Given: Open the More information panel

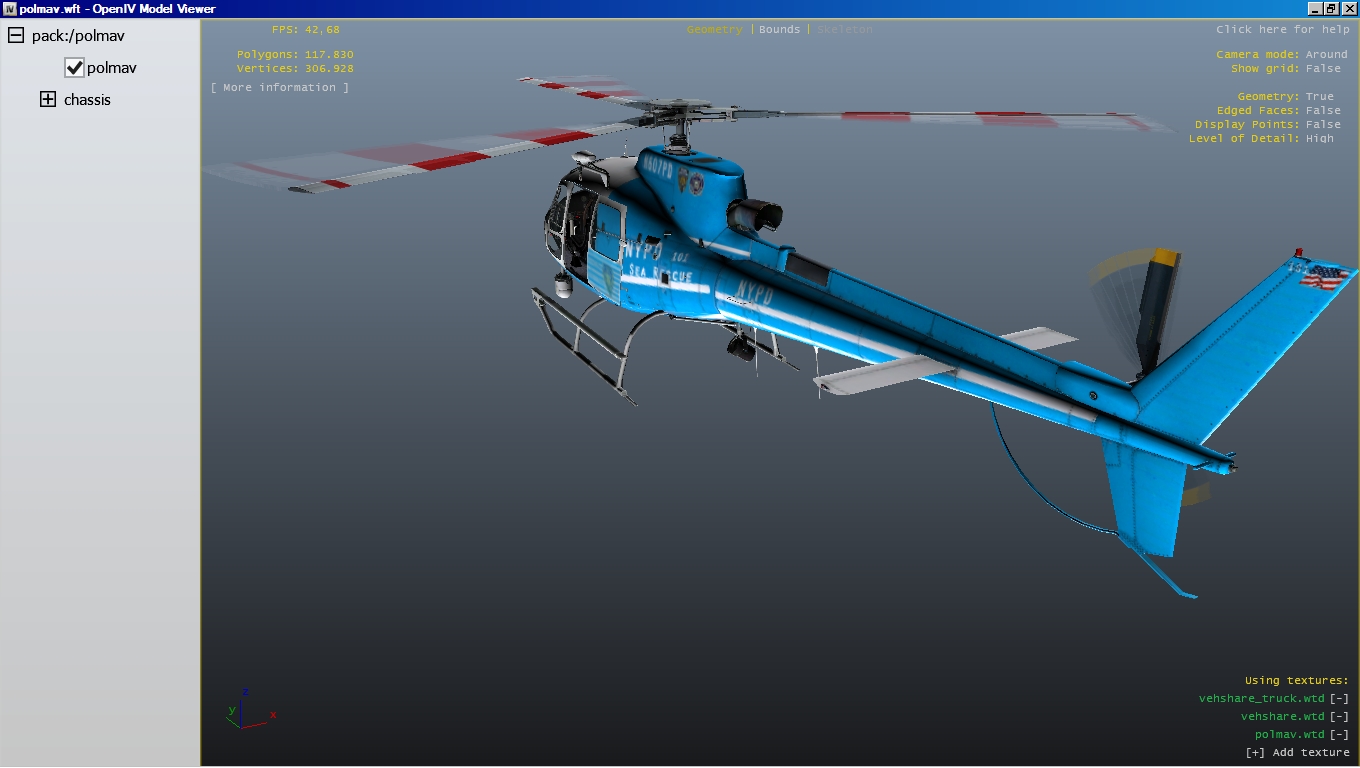Looking at the screenshot, I should 280,88.
